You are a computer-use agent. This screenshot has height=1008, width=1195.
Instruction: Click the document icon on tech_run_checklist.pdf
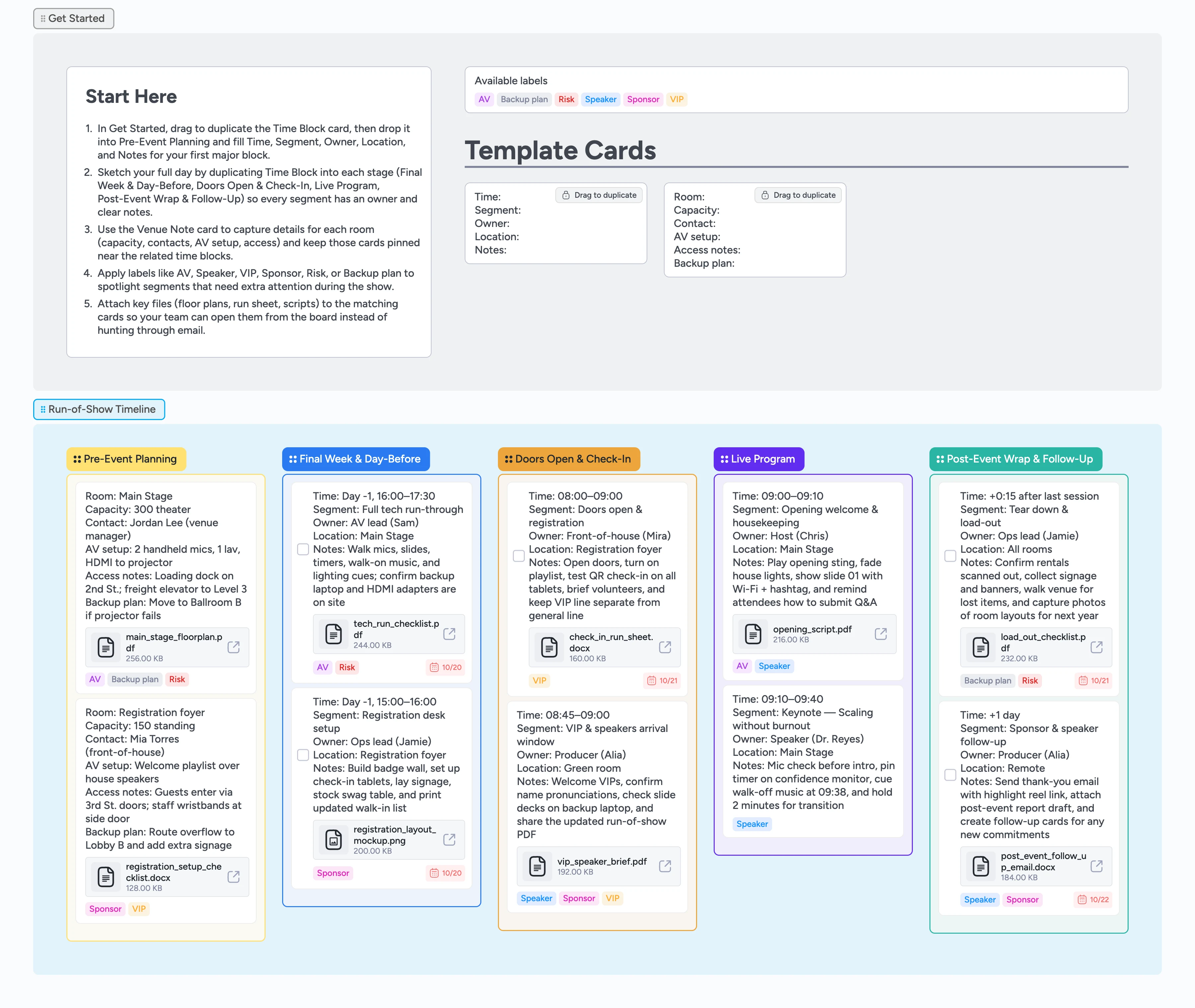(334, 634)
